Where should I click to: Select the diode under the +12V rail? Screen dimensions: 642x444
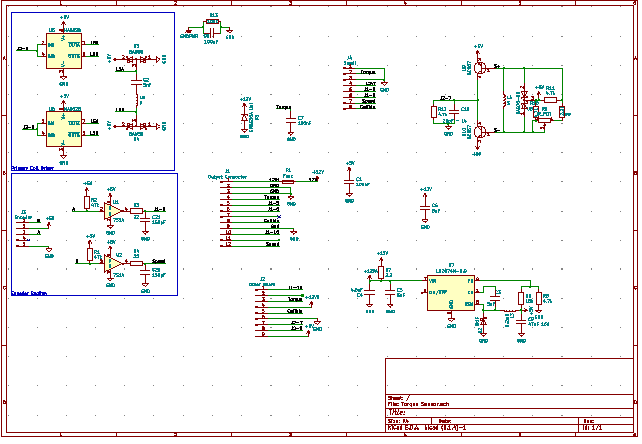pyautogui.click(x=246, y=118)
